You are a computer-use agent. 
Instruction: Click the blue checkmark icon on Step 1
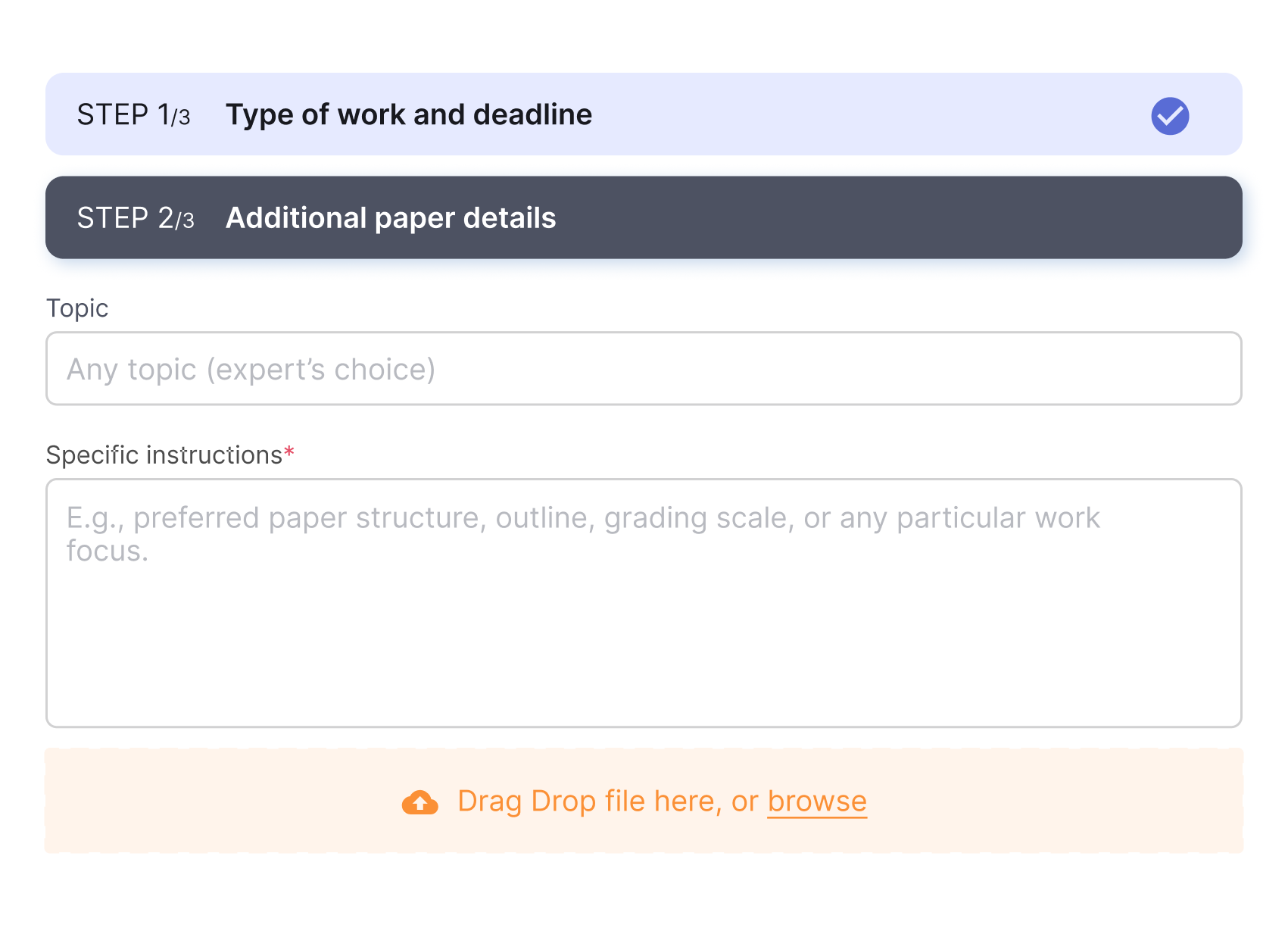pos(1170,116)
